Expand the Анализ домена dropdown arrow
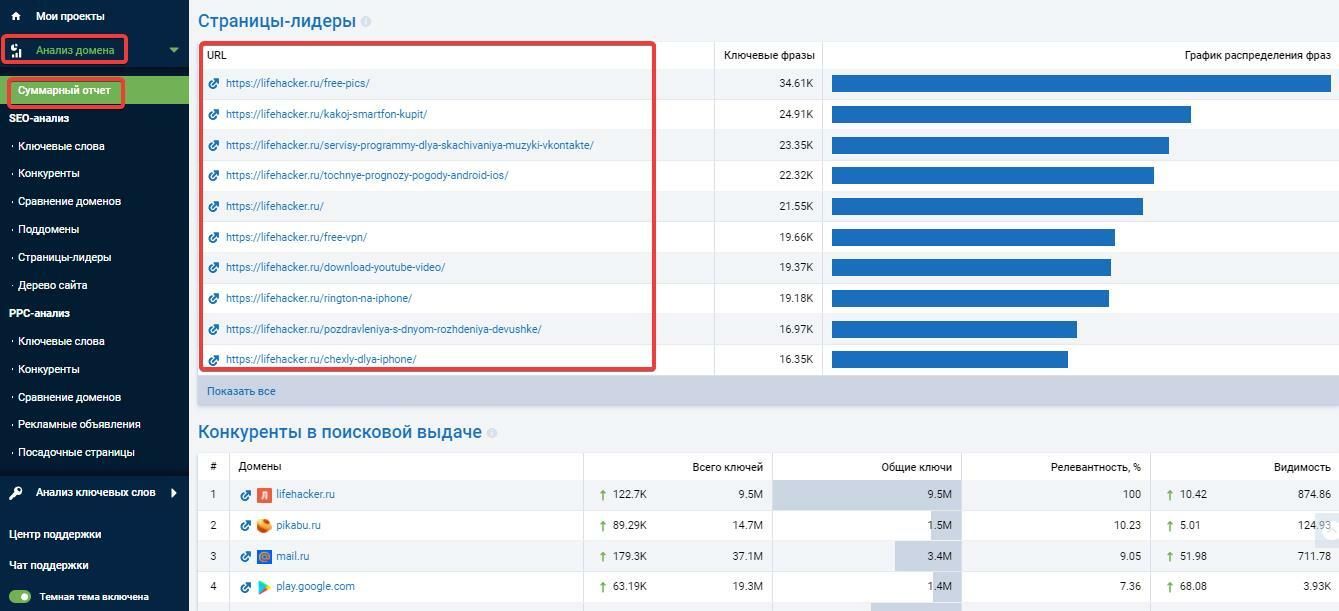 coord(174,50)
